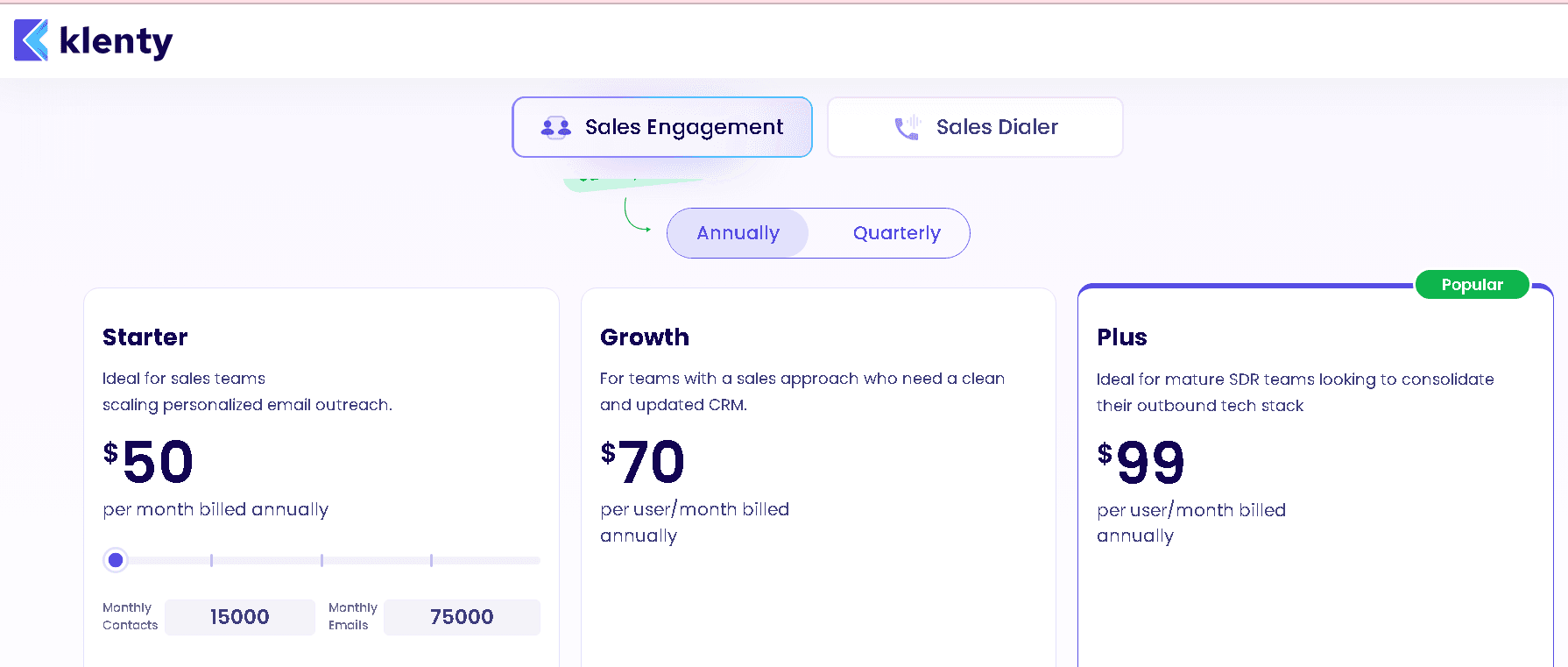Click the green Popular badge

(x=1473, y=285)
